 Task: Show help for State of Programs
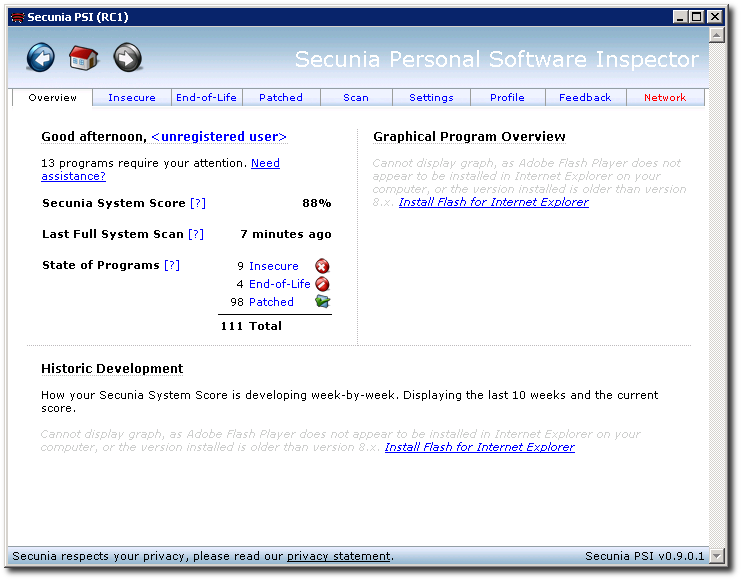(172, 265)
